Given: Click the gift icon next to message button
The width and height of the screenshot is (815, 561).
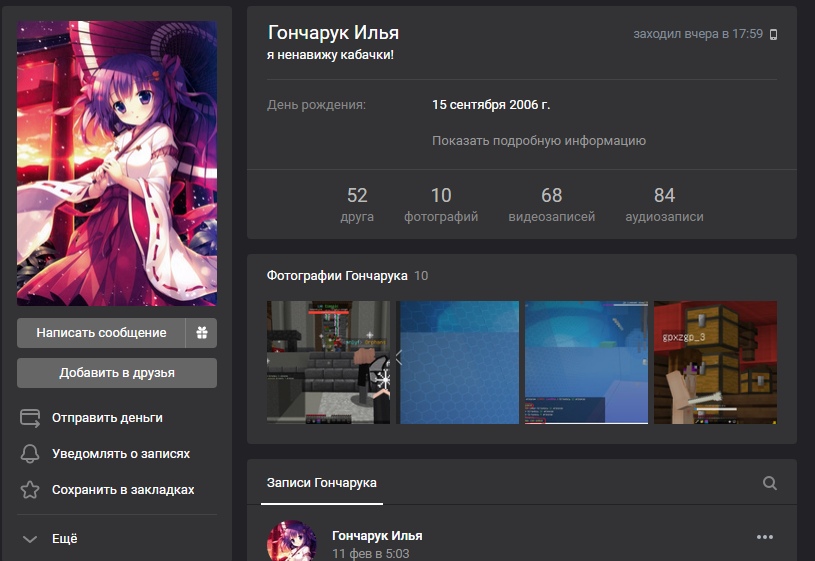Looking at the screenshot, I should pyautogui.click(x=202, y=333).
